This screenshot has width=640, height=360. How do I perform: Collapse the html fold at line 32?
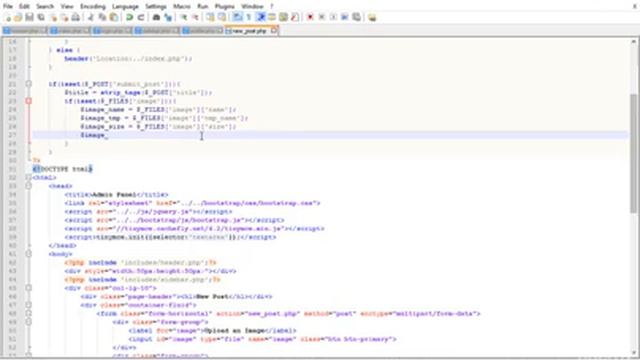(29, 178)
